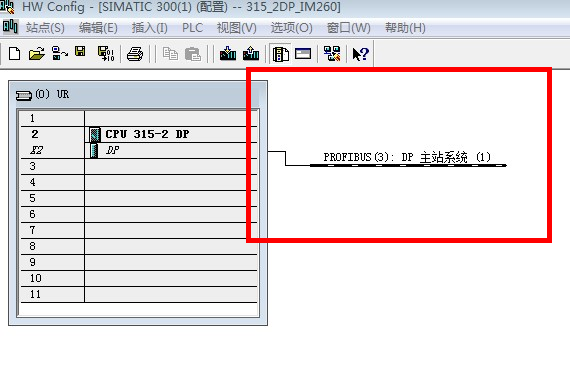Select the CPU 315-2 DP module row
570x387 pixels.
[139, 134]
